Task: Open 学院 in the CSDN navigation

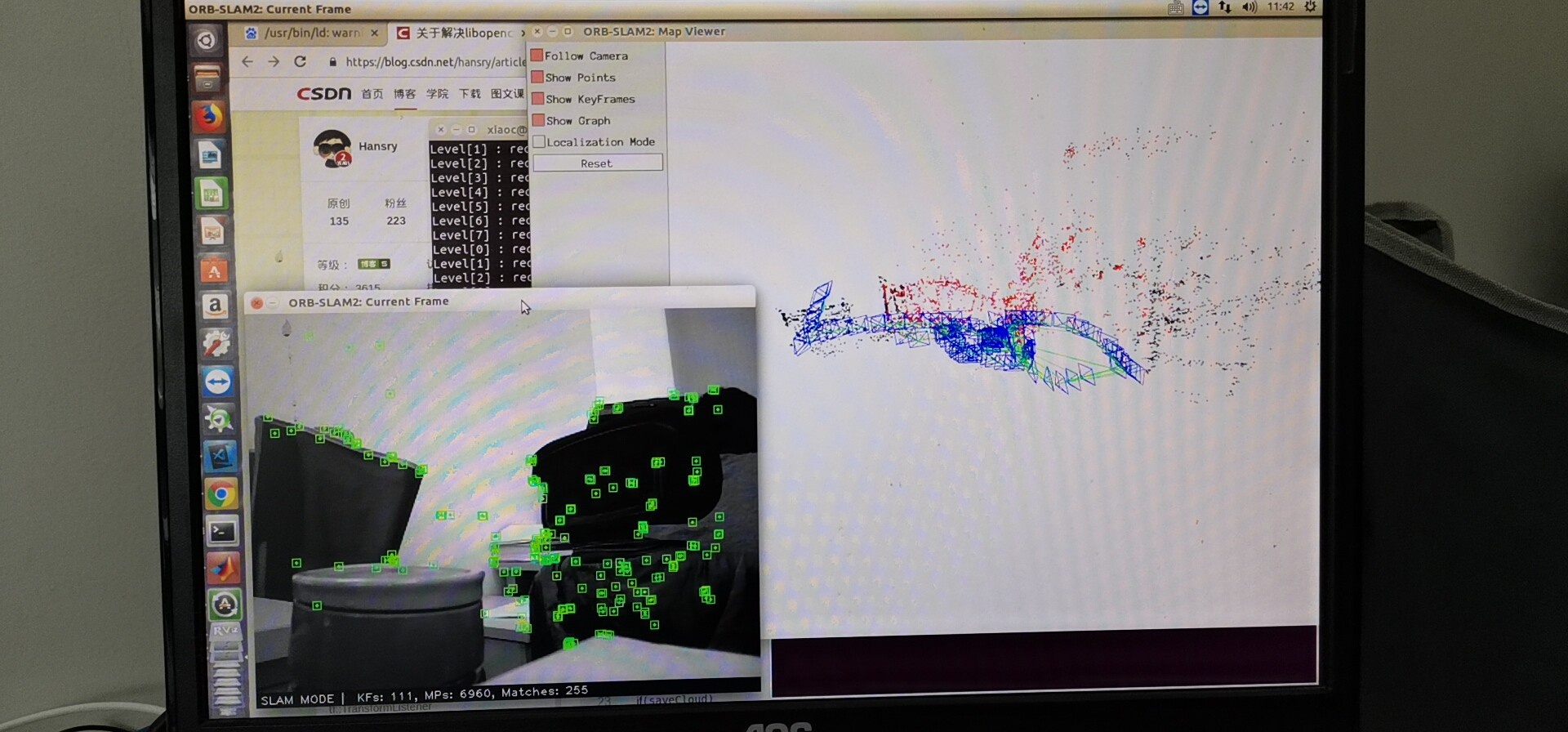Action: (437, 94)
